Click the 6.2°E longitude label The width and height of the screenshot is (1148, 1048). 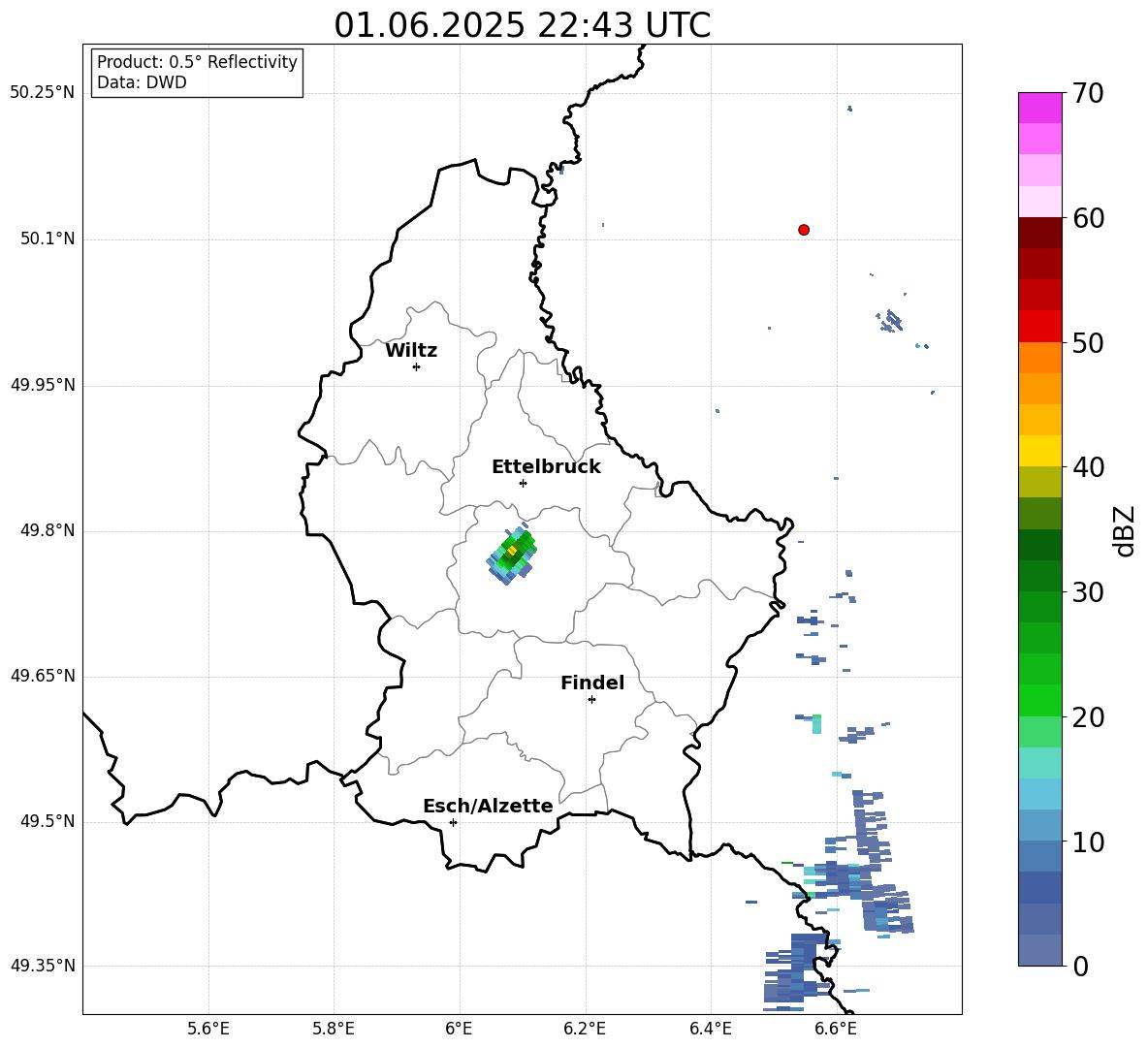coord(585,1029)
